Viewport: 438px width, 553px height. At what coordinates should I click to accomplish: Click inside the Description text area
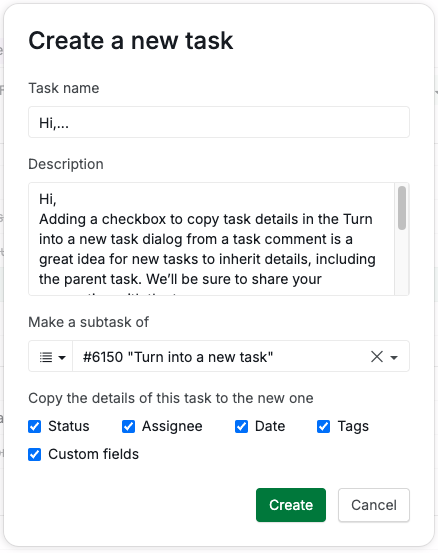coord(212,239)
